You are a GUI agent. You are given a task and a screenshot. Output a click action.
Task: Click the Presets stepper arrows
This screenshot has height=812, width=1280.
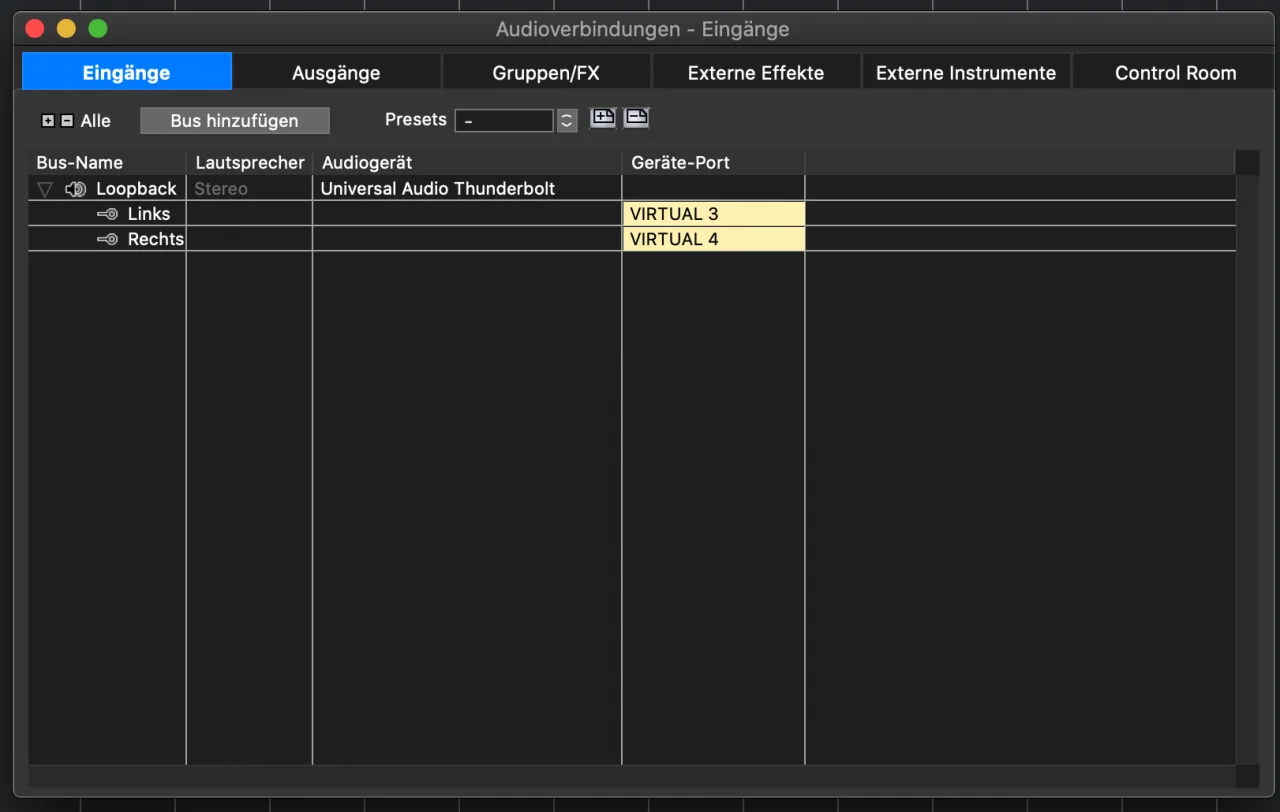567,121
